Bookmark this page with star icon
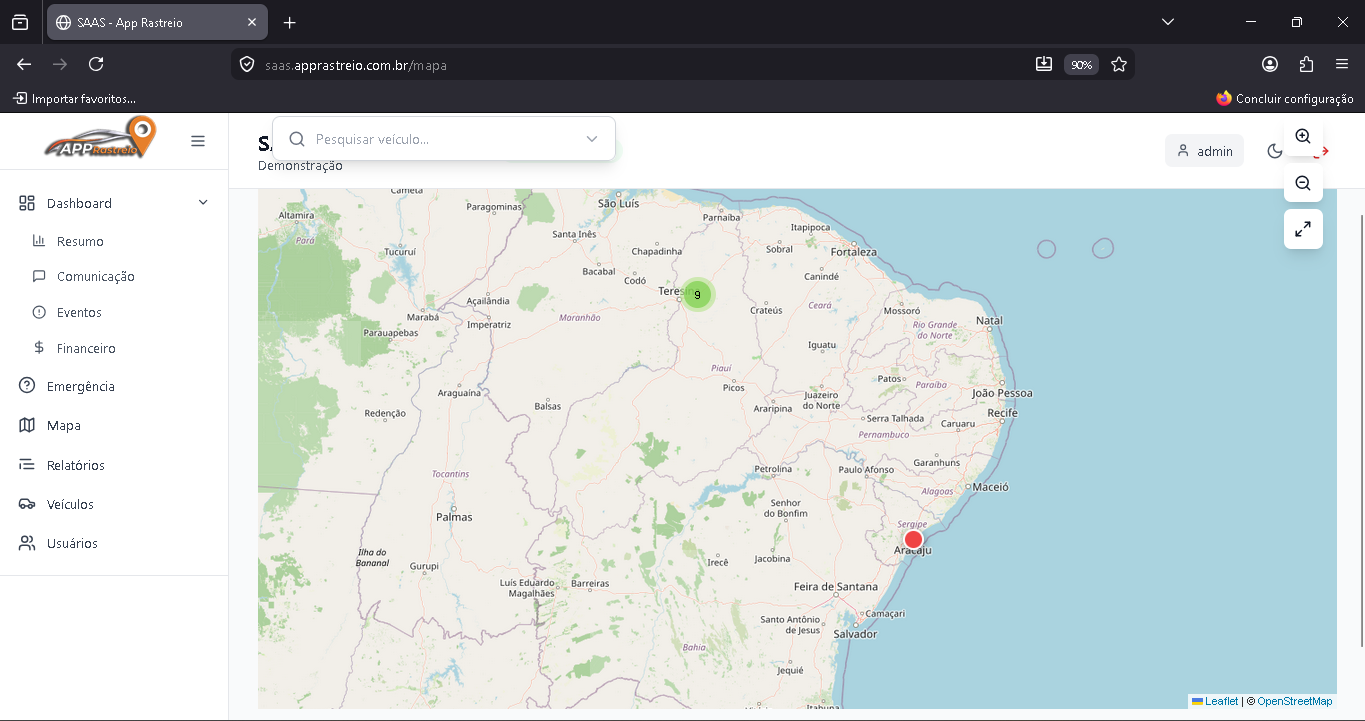 [1119, 64]
